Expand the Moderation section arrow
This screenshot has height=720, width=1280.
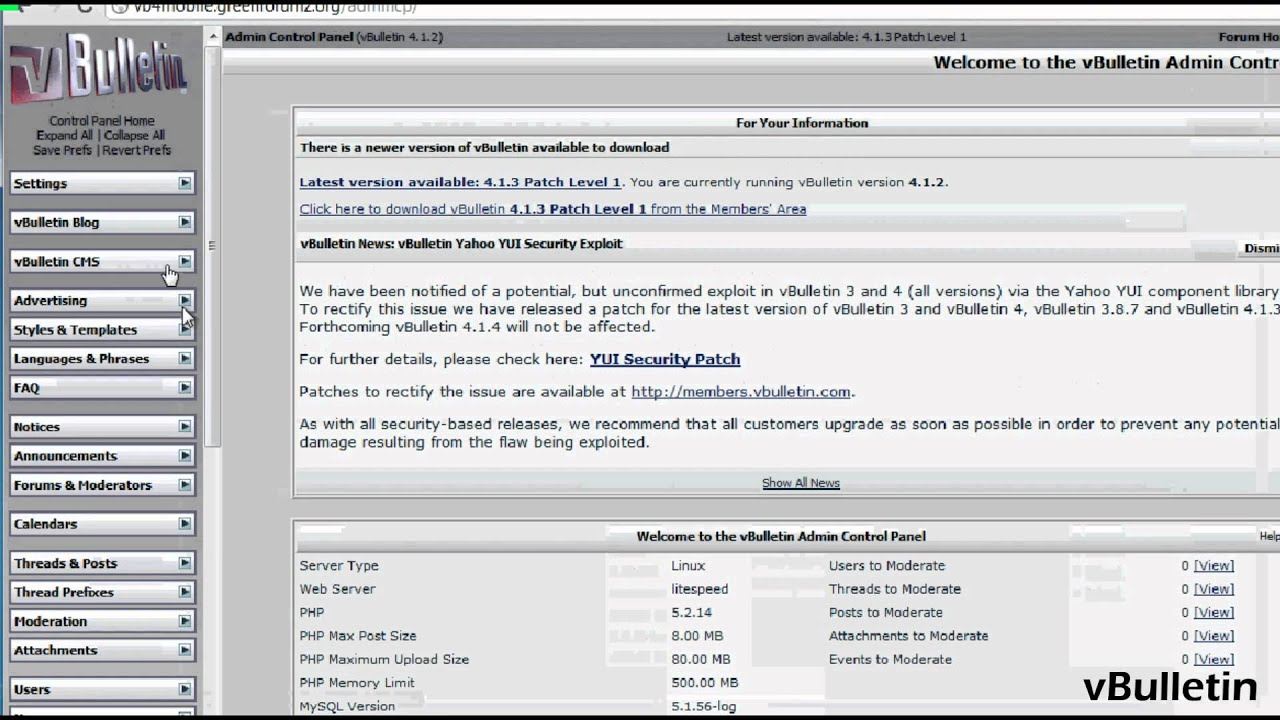click(x=185, y=621)
